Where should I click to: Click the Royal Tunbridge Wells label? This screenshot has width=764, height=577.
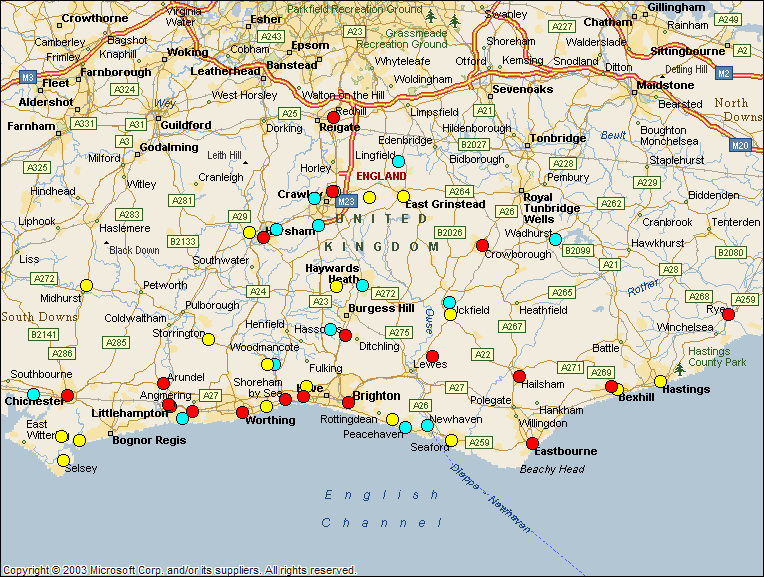551,208
